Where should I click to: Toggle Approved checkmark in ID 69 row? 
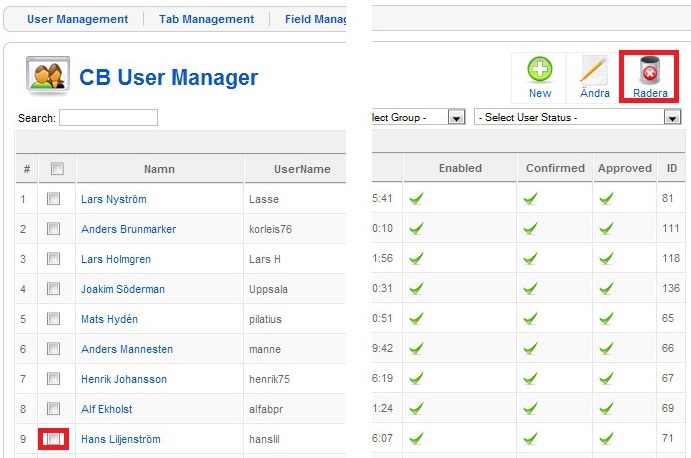pos(607,408)
